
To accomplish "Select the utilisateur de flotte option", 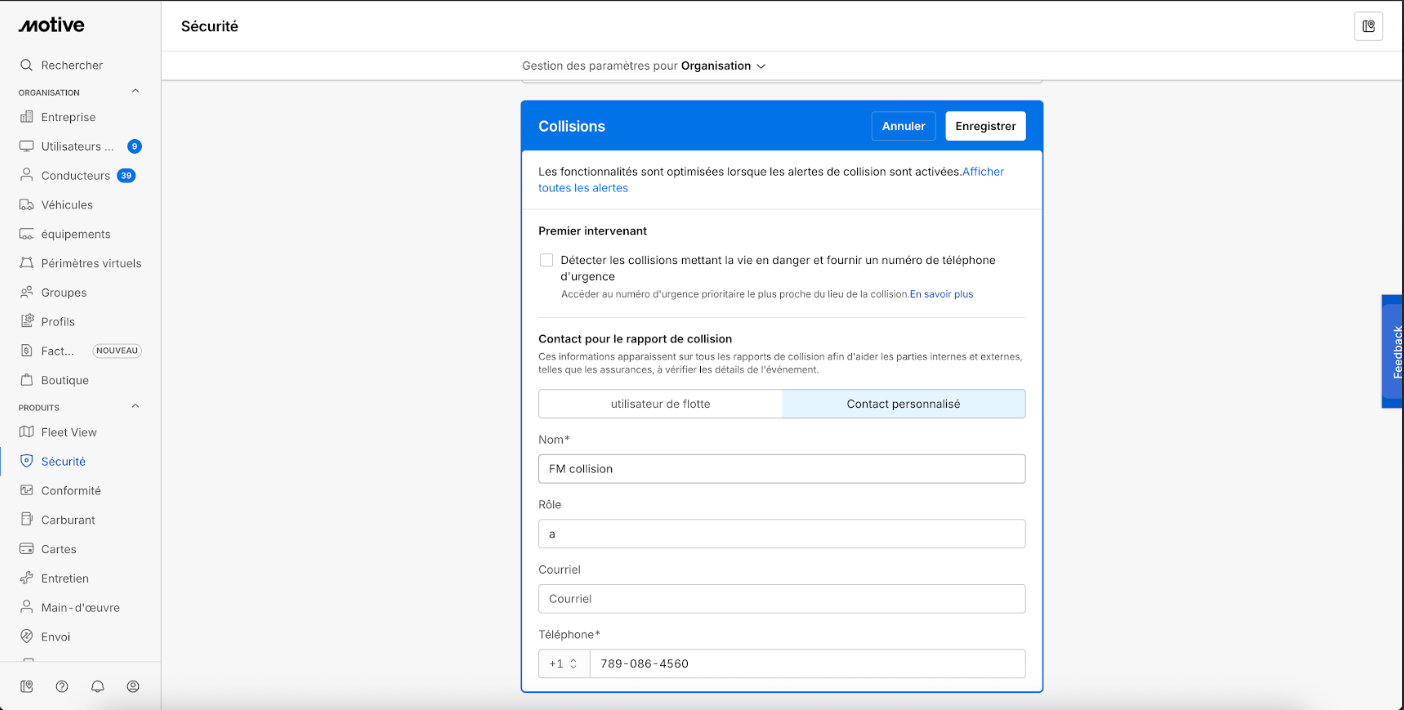I will pyautogui.click(x=660, y=404).
